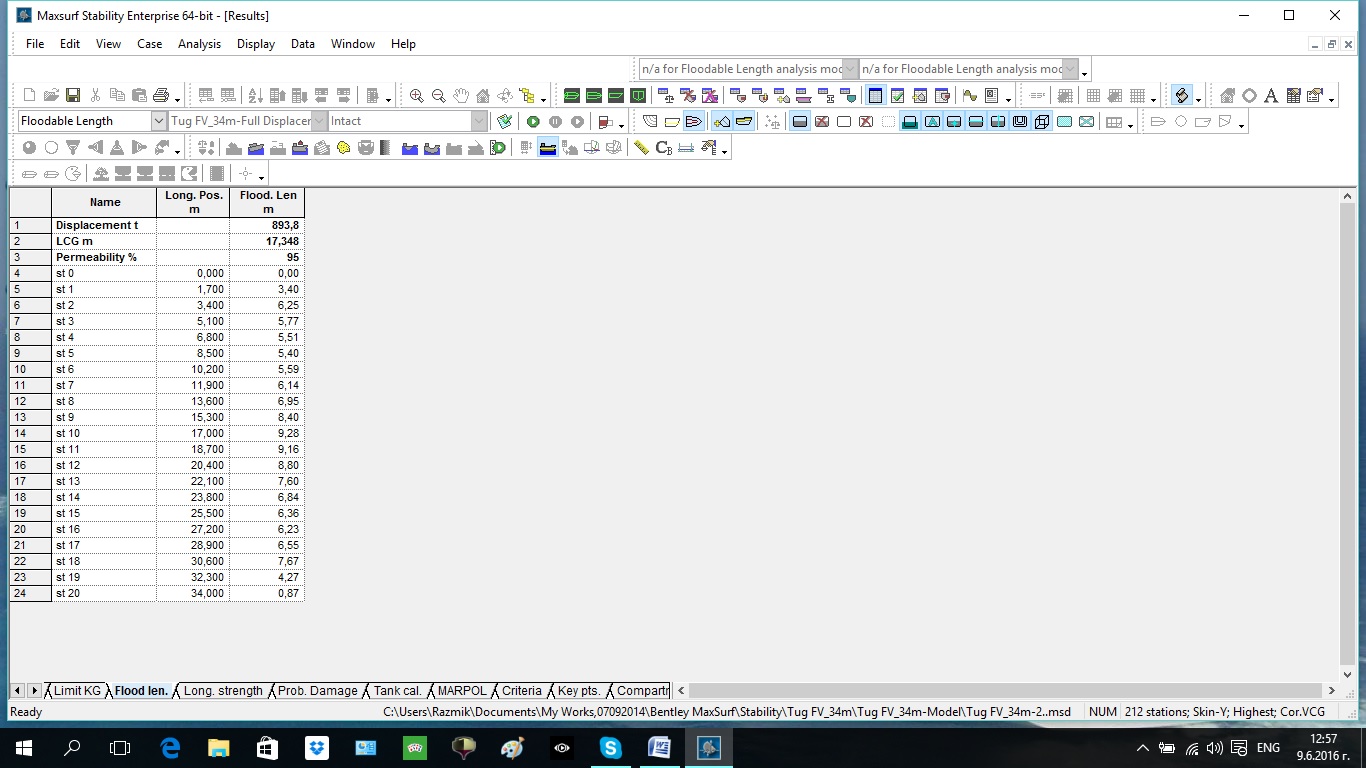Select the Criteria results tab

pos(521,691)
